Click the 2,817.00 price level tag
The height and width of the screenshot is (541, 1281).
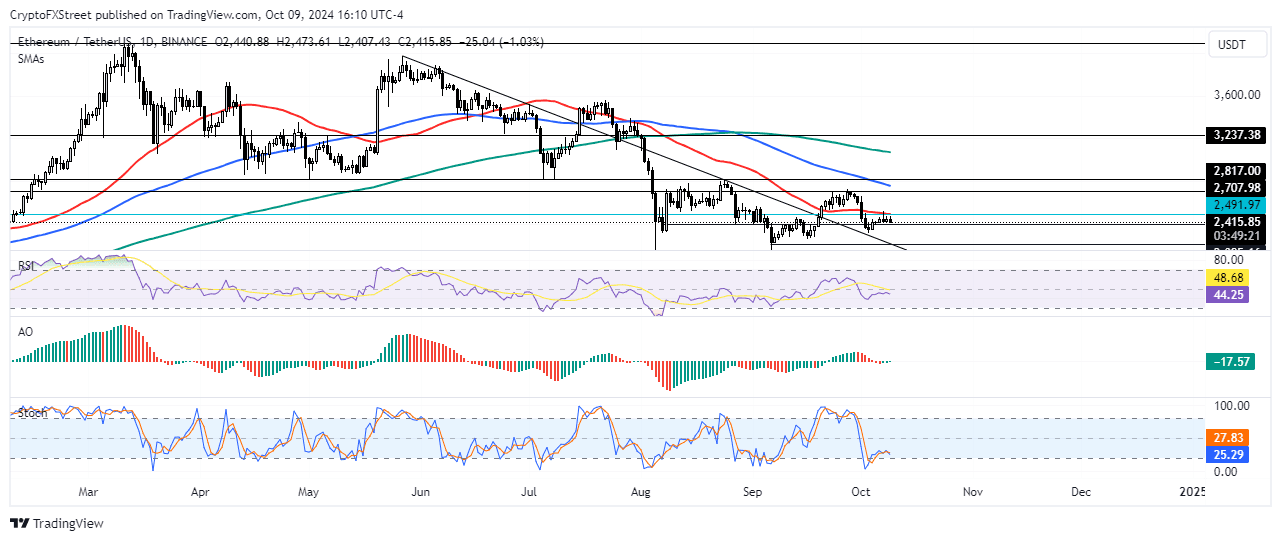(1238, 171)
